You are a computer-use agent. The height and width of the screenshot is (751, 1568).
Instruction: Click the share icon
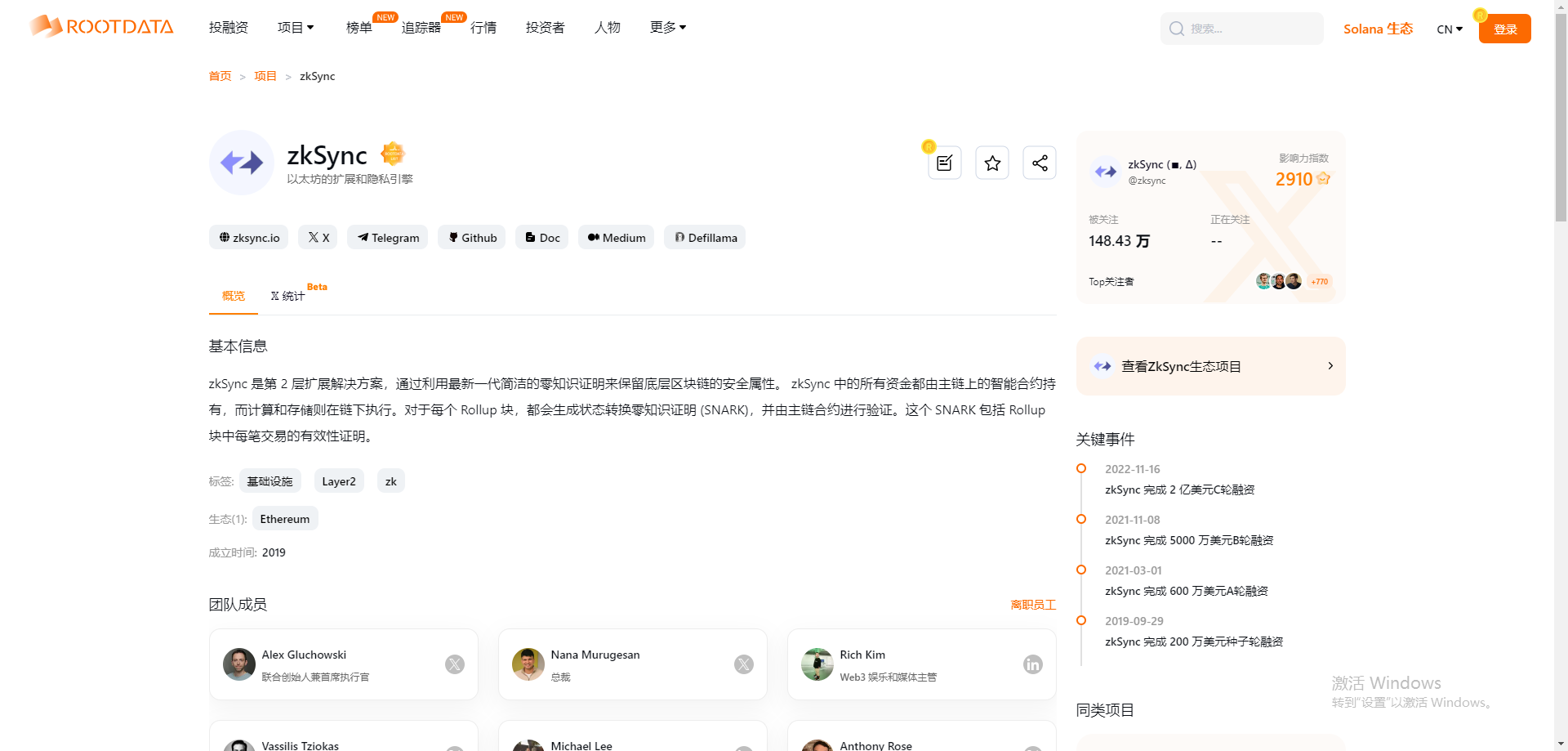click(x=1040, y=163)
